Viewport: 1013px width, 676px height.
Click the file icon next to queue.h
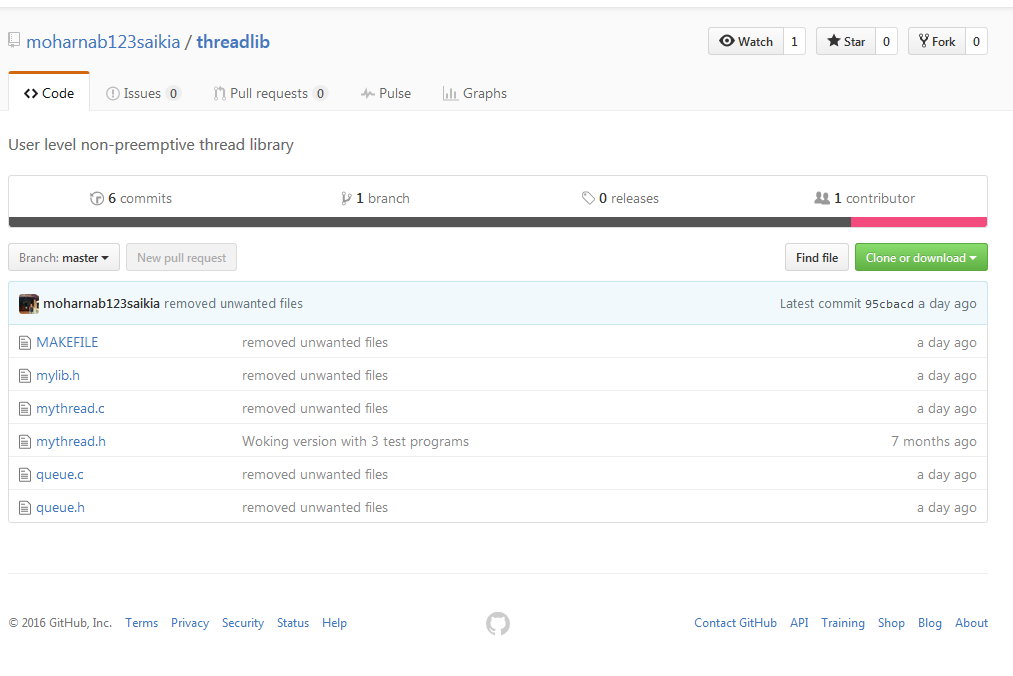25,508
